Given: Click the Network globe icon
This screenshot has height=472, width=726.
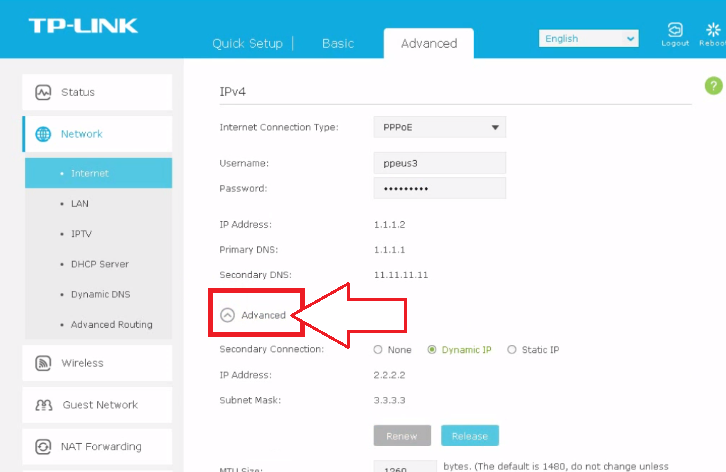Looking at the screenshot, I should pos(43,134).
